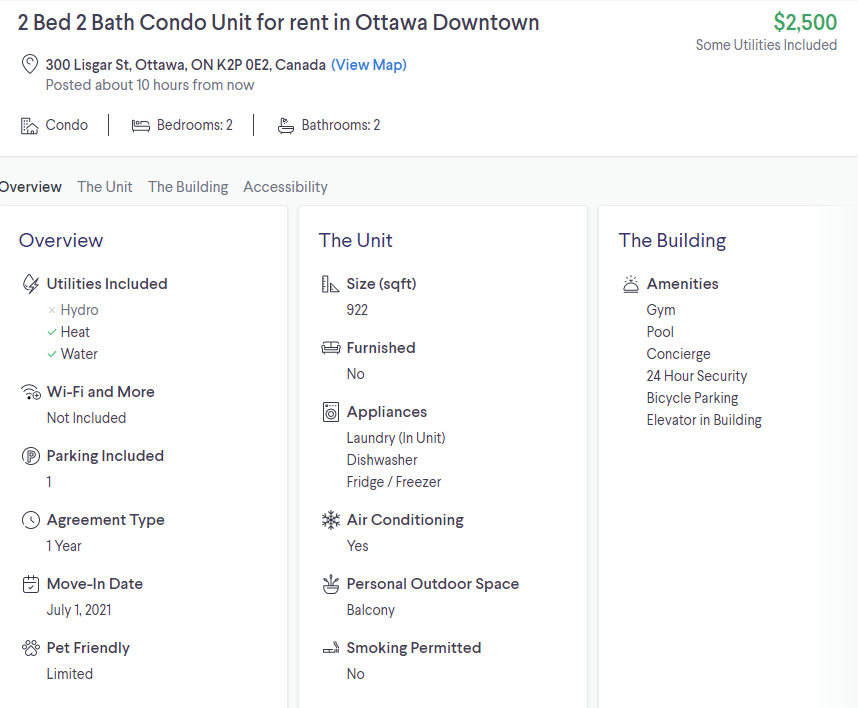The height and width of the screenshot is (708, 858).
Task: Click the Parking Included P icon
Action: pos(31,456)
